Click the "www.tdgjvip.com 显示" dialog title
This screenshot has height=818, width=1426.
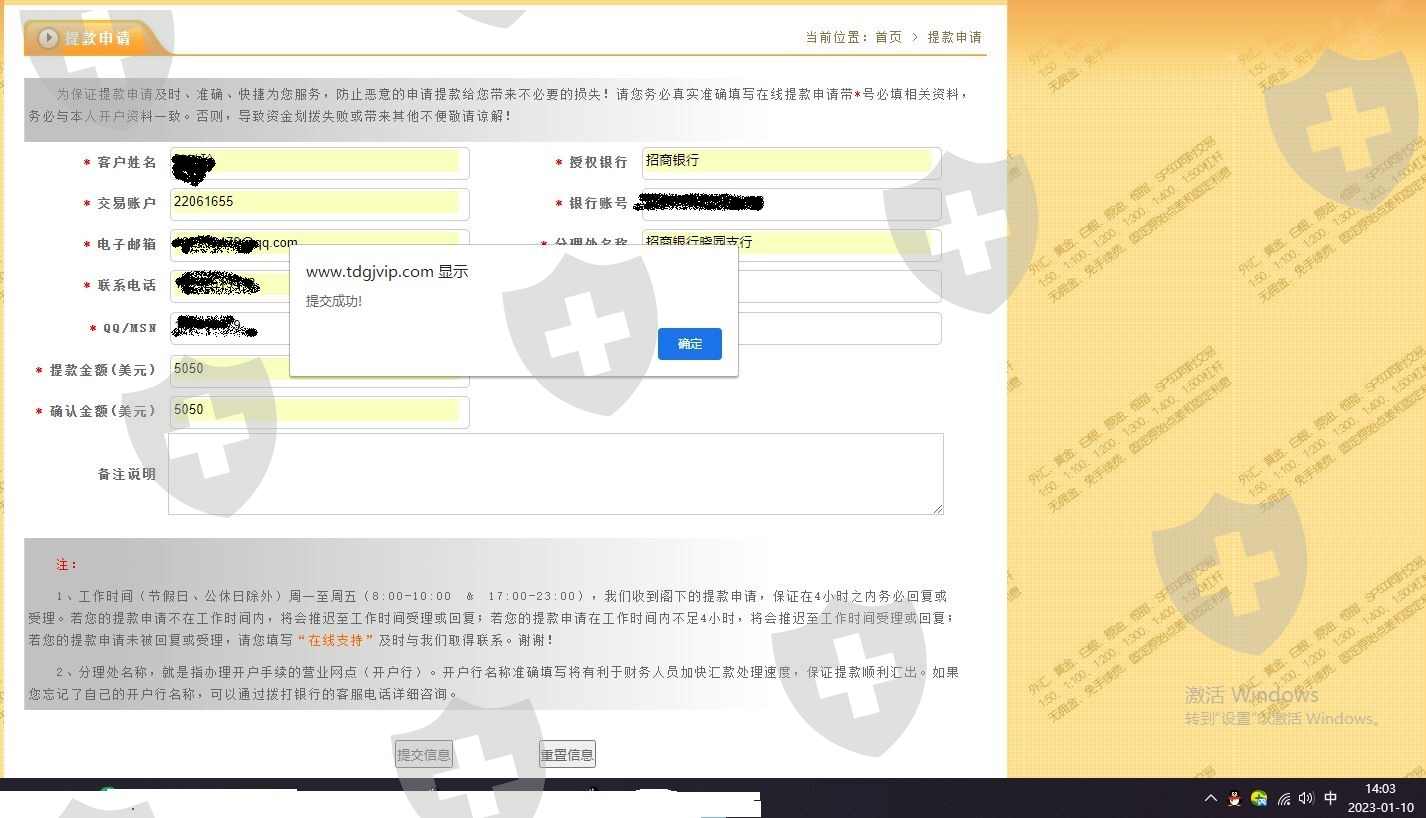tap(387, 272)
